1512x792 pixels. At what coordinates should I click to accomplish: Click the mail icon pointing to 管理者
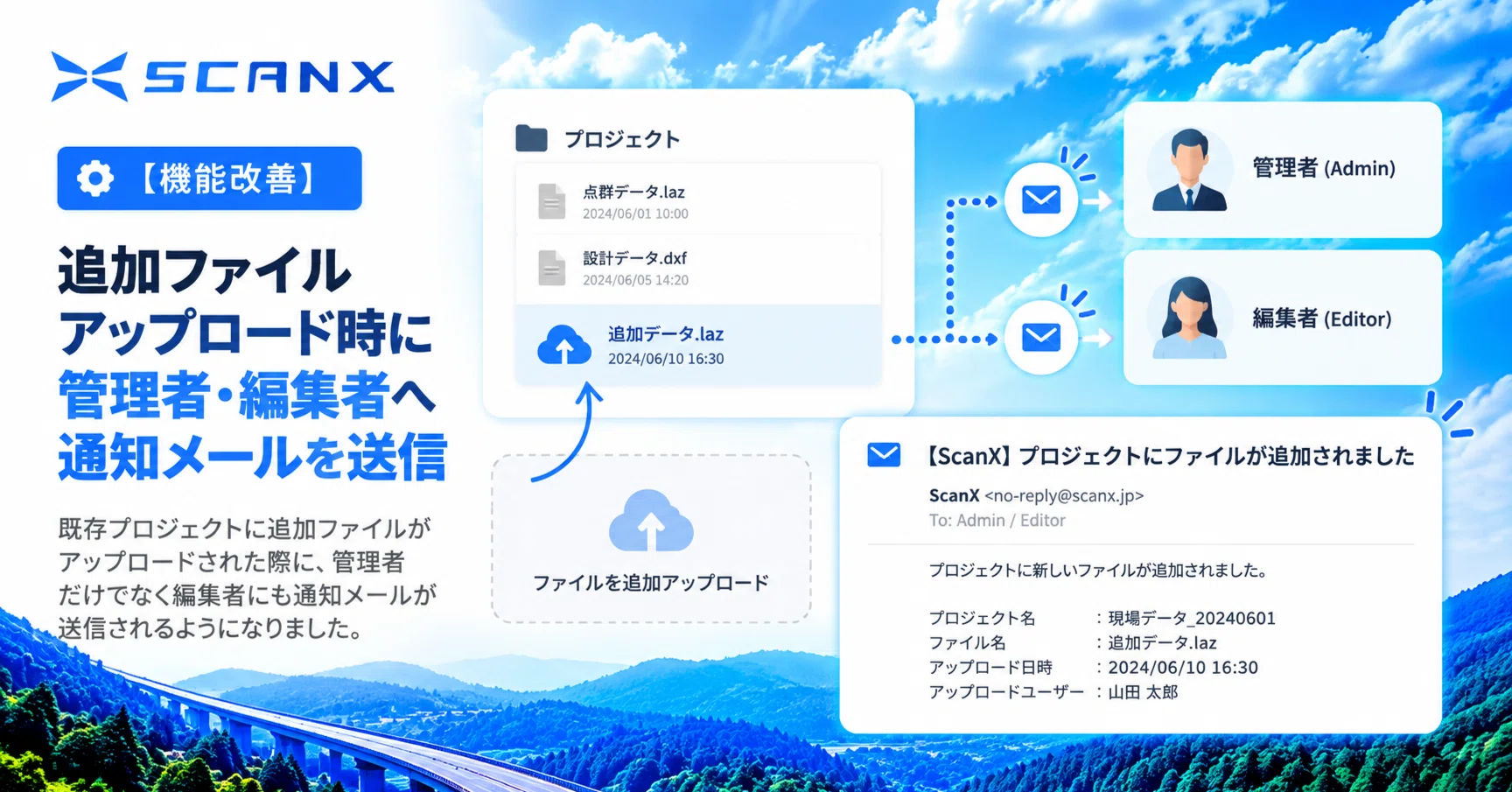(1041, 200)
